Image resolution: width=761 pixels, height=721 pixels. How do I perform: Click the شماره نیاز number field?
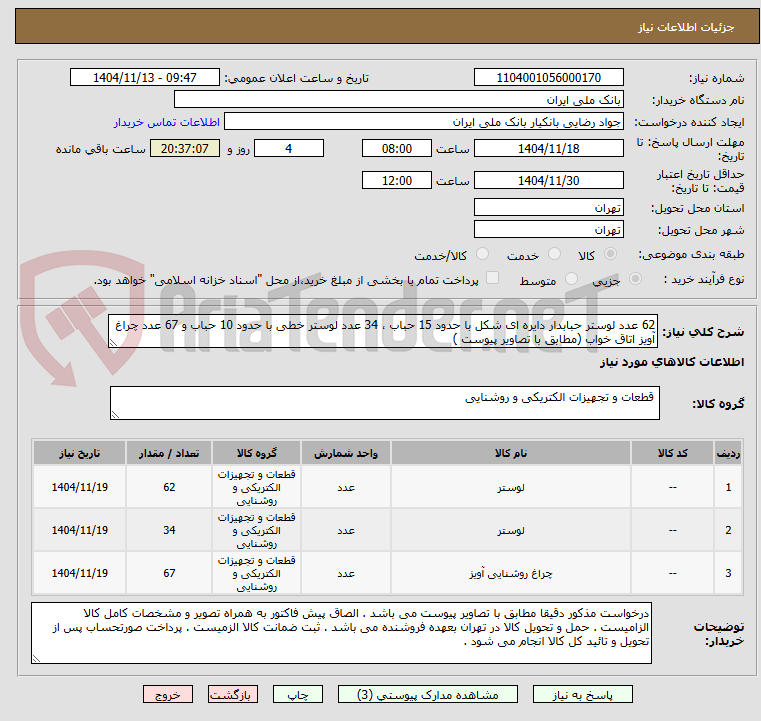point(548,78)
